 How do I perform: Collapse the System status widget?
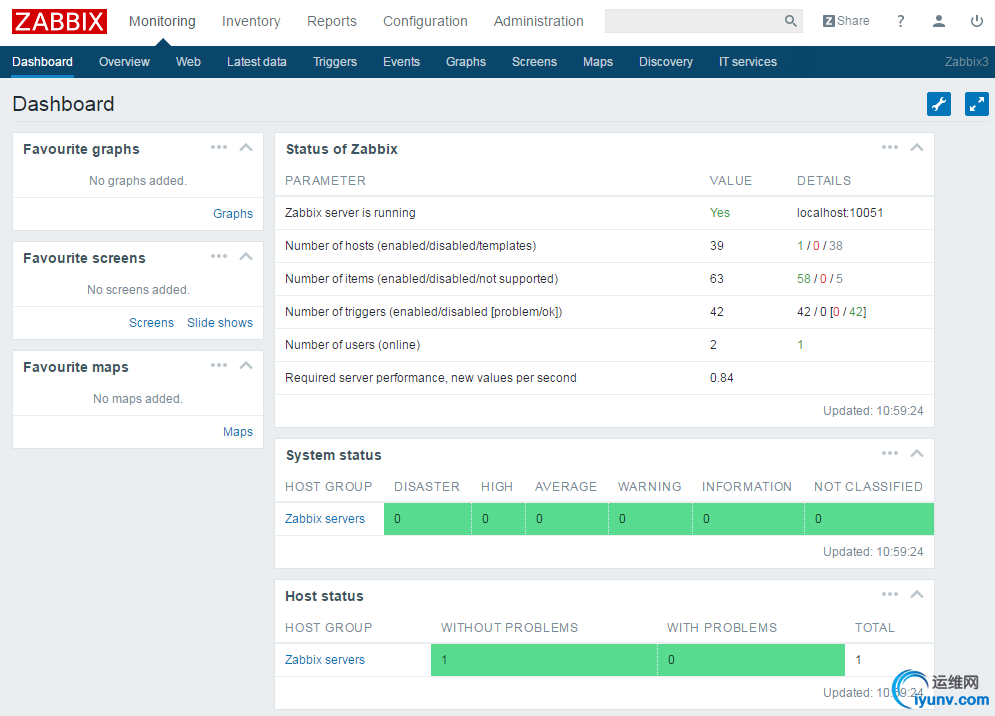pyautogui.click(x=916, y=454)
